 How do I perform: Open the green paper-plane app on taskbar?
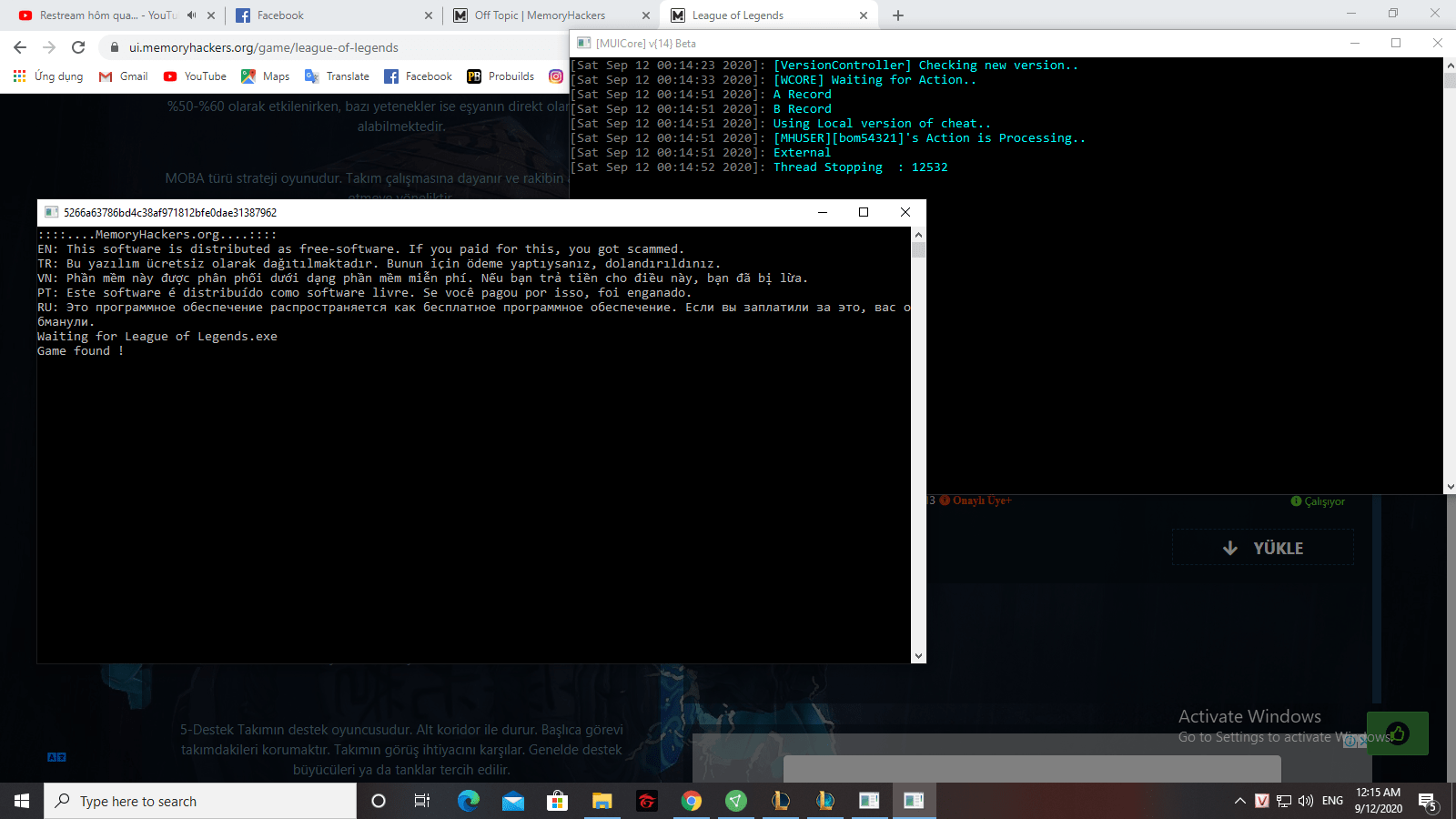(x=736, y=801)
